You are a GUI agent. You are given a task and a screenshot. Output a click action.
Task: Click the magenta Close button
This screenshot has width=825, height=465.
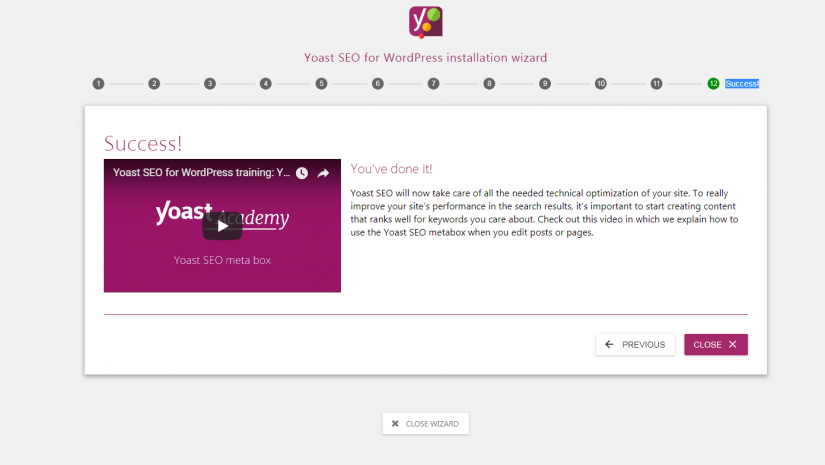click(716, 345)
